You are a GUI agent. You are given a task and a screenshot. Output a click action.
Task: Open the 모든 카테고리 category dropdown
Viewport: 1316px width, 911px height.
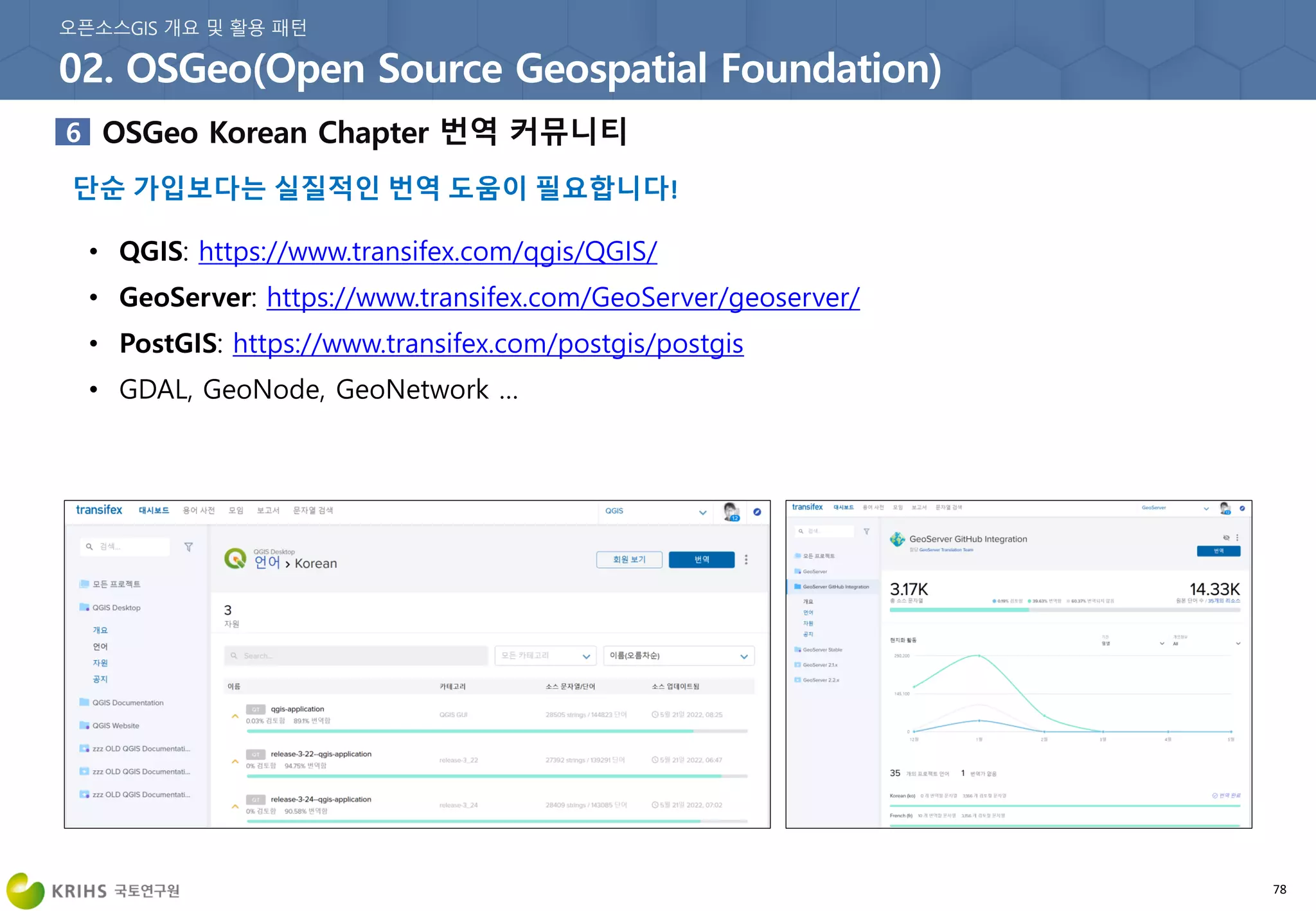(x=545, y=656)
